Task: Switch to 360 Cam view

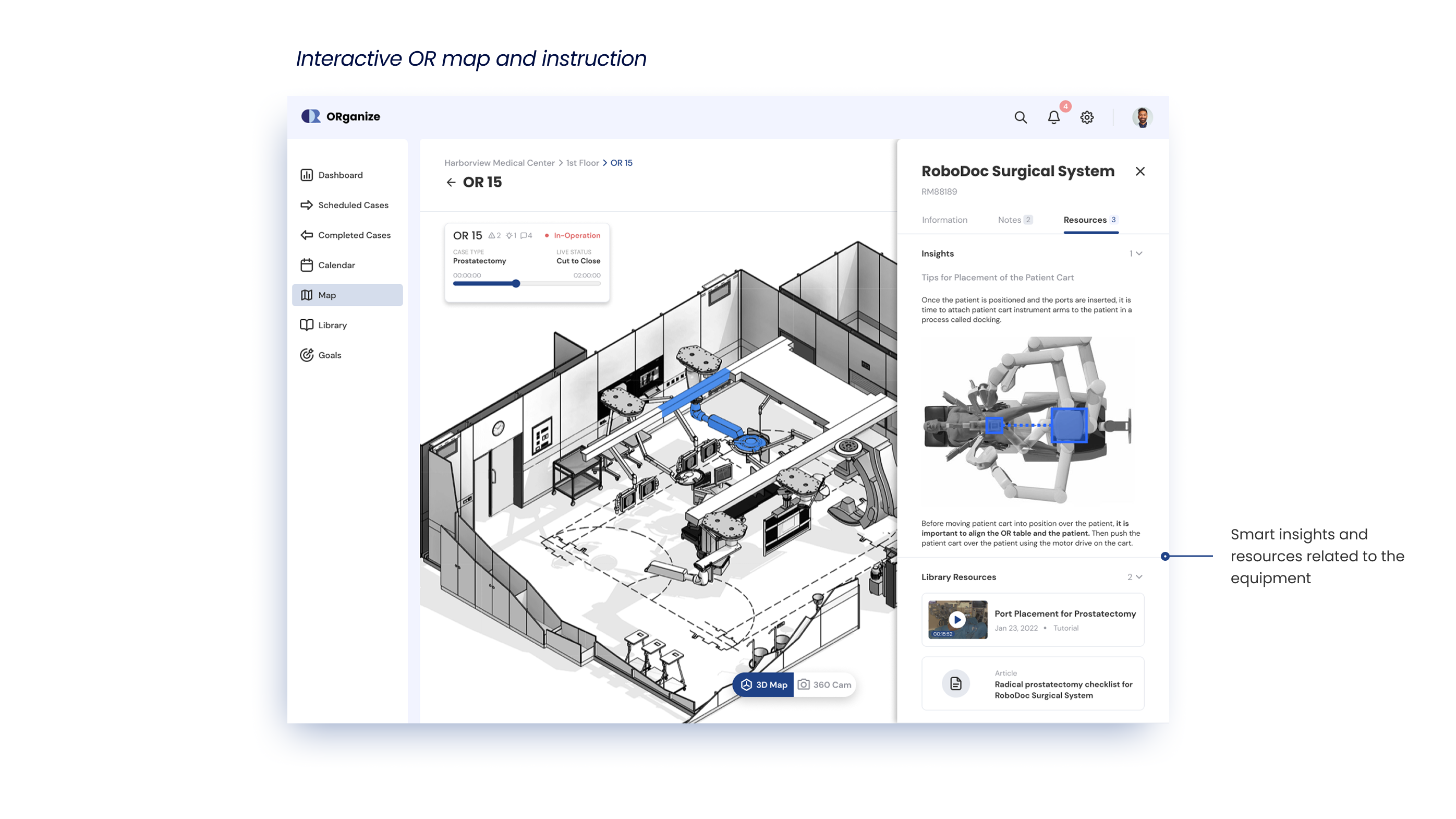Action: coord(824,684)
